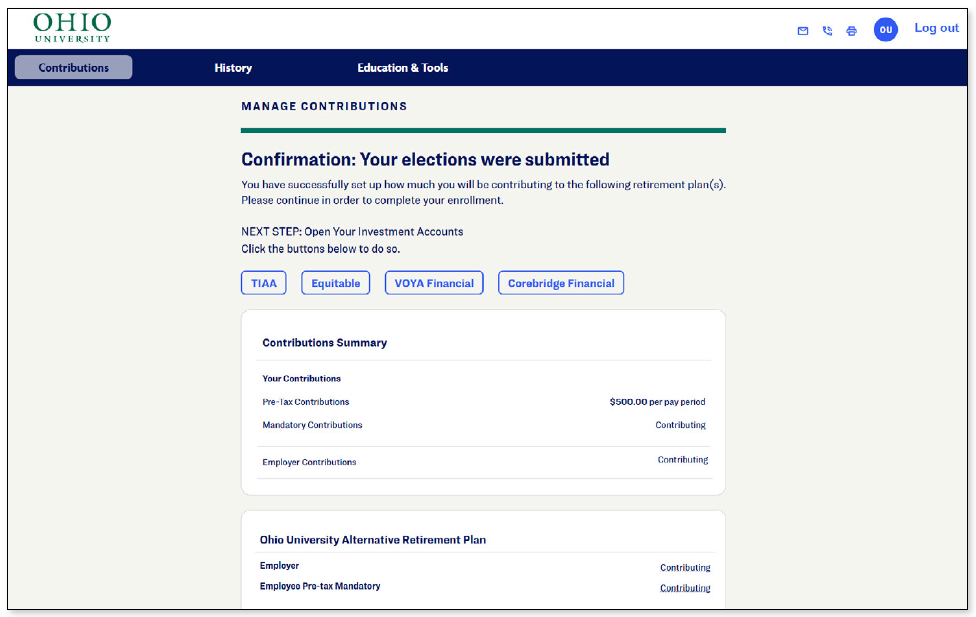Click Contributing status for Employee Pre-tax Mandatory
The image size is (976, 617).
click(x=685, y=588)
